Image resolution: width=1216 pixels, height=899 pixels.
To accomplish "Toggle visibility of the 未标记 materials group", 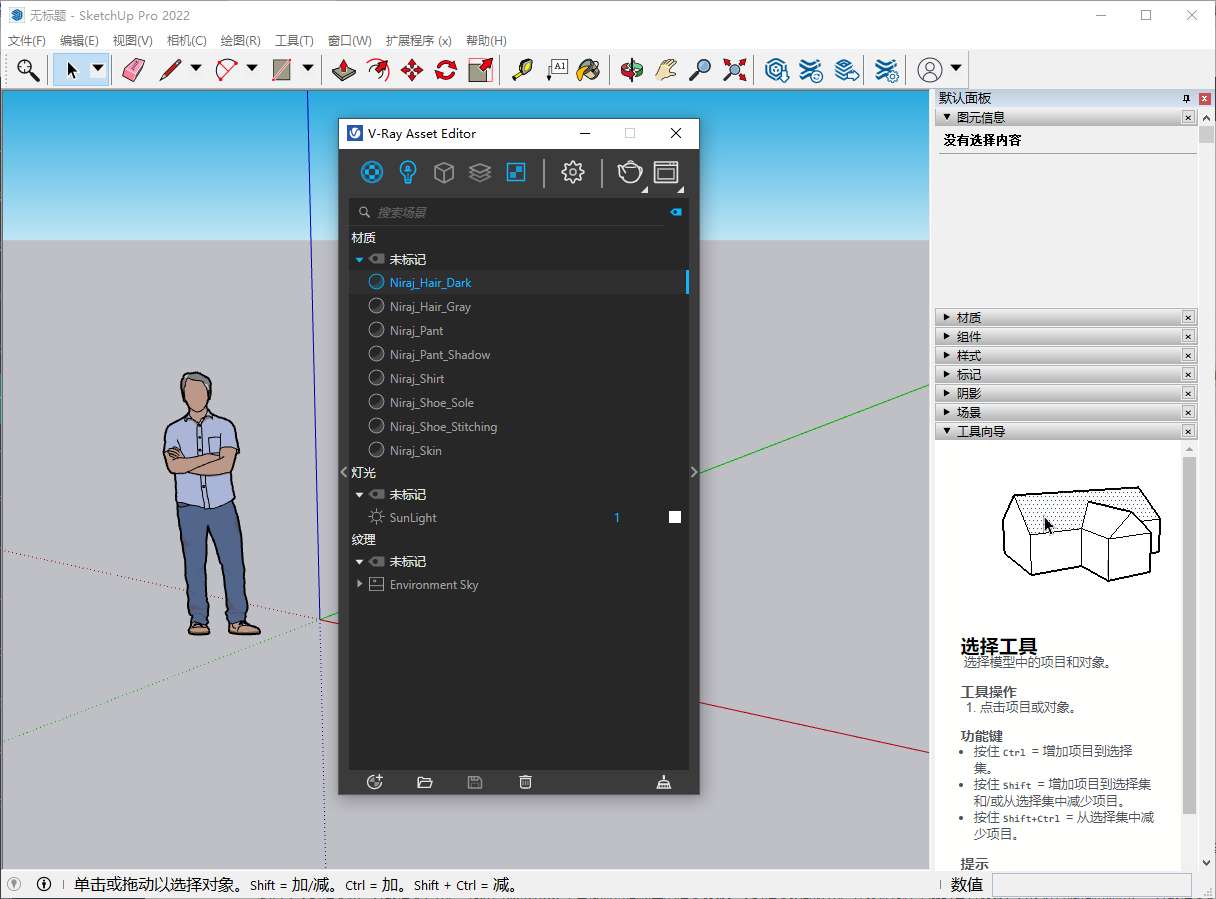I will [377, 259].
